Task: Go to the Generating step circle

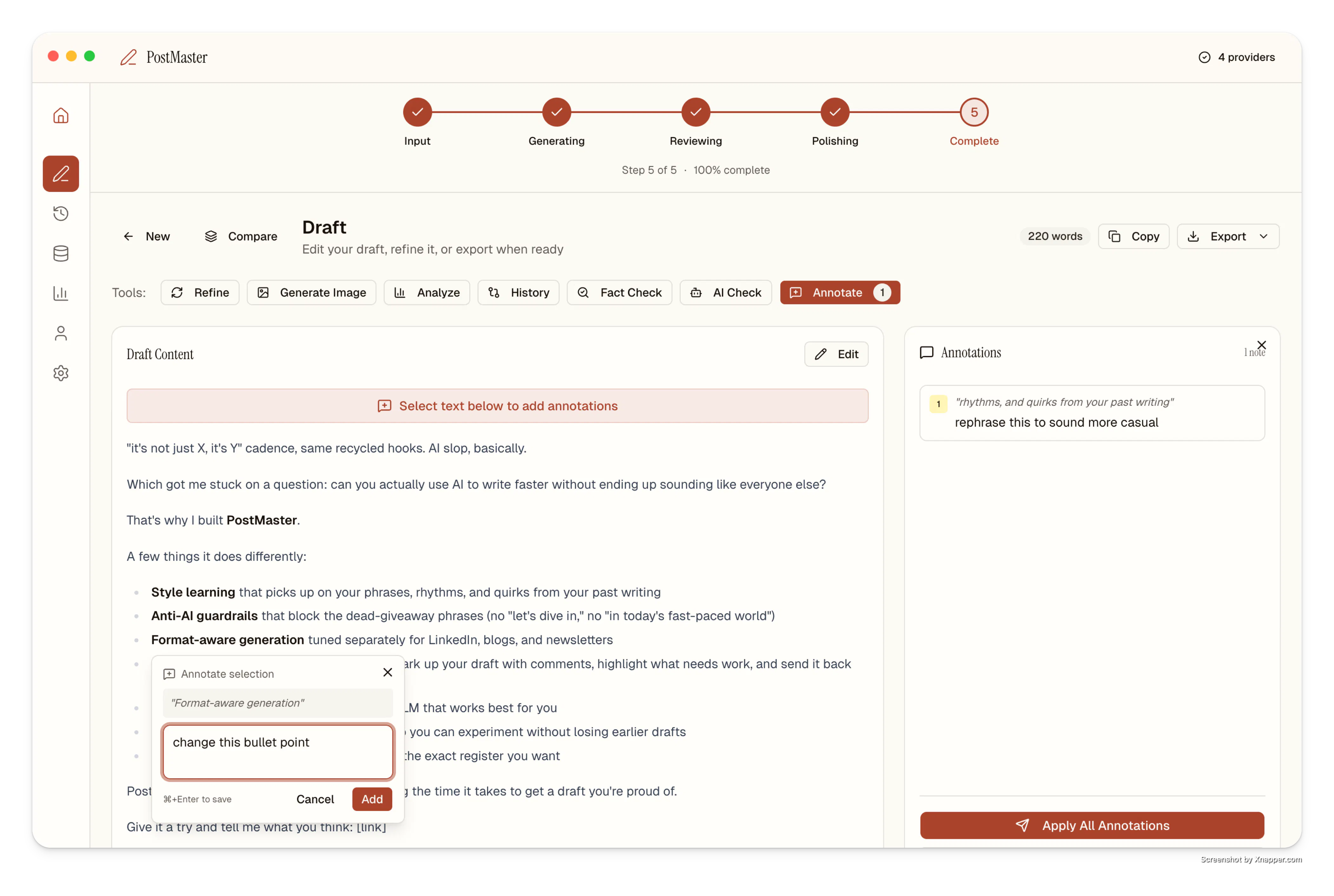Action: [x=557, y=112]
